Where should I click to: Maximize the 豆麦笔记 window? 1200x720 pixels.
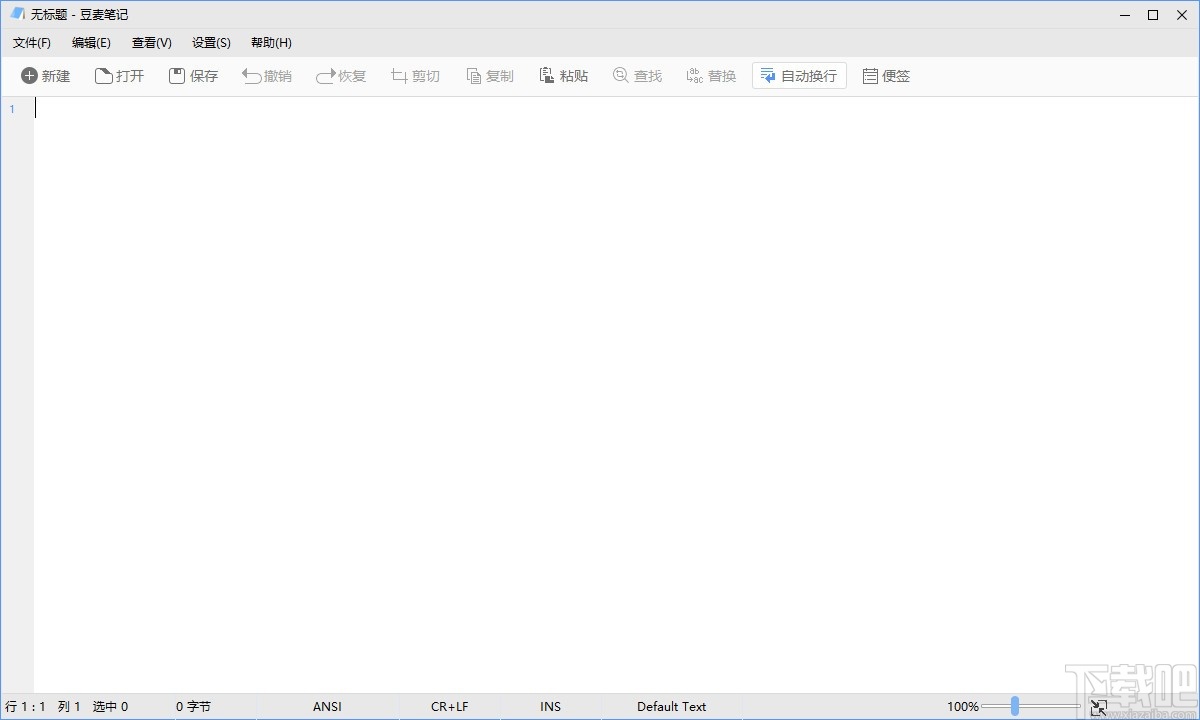1153,15
